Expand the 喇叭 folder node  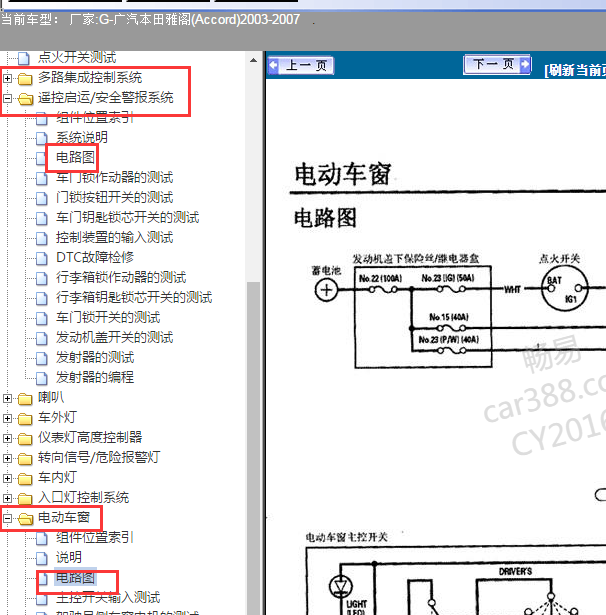pyautogui.click(x=7, y=398)
